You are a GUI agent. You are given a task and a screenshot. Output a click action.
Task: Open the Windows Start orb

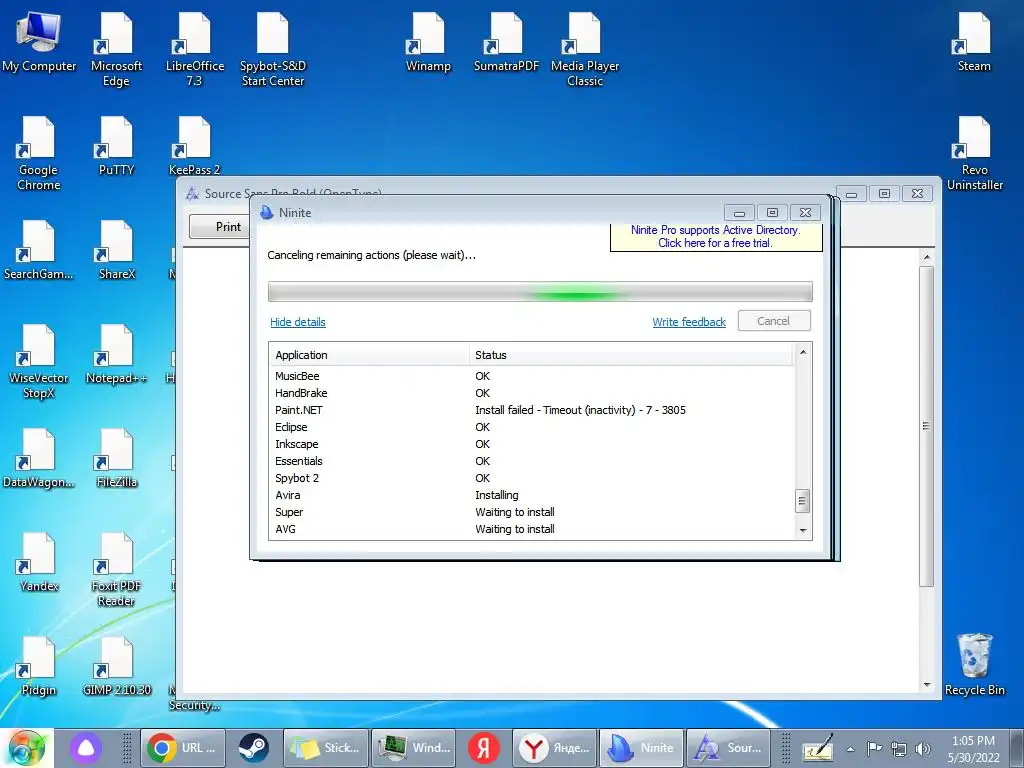click(x=26, y=748)
